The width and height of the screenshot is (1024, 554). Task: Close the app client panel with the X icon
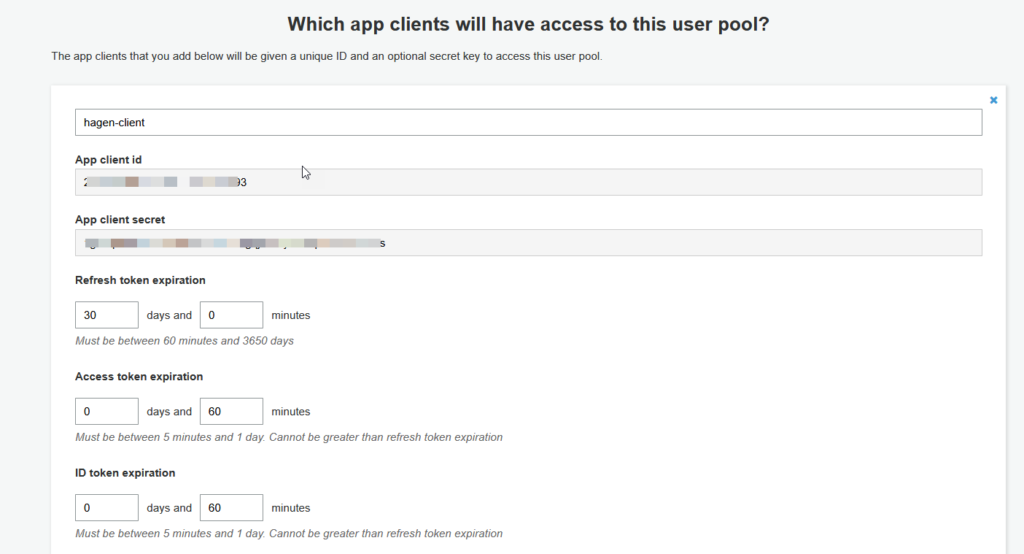coord(993,100)
